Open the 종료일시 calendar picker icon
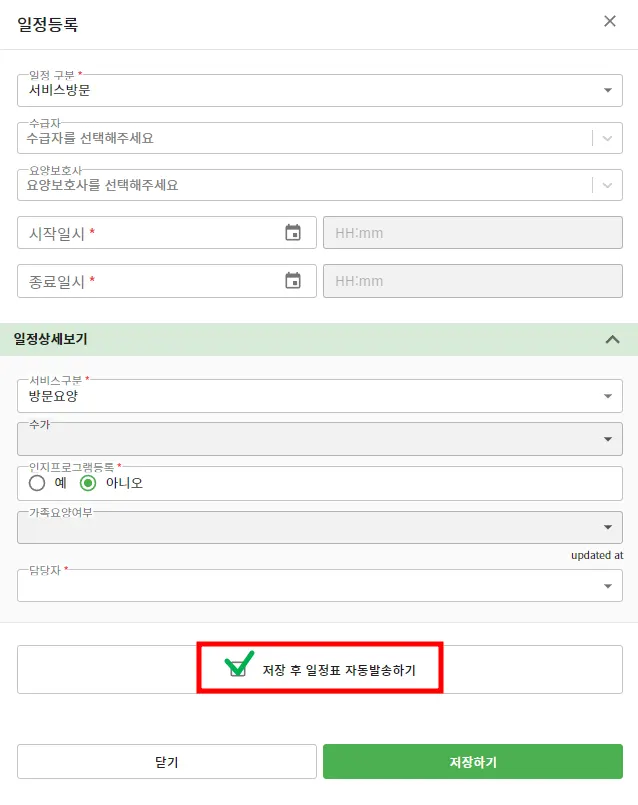Viewport: 638px width, 805px height. click(293, 281)
